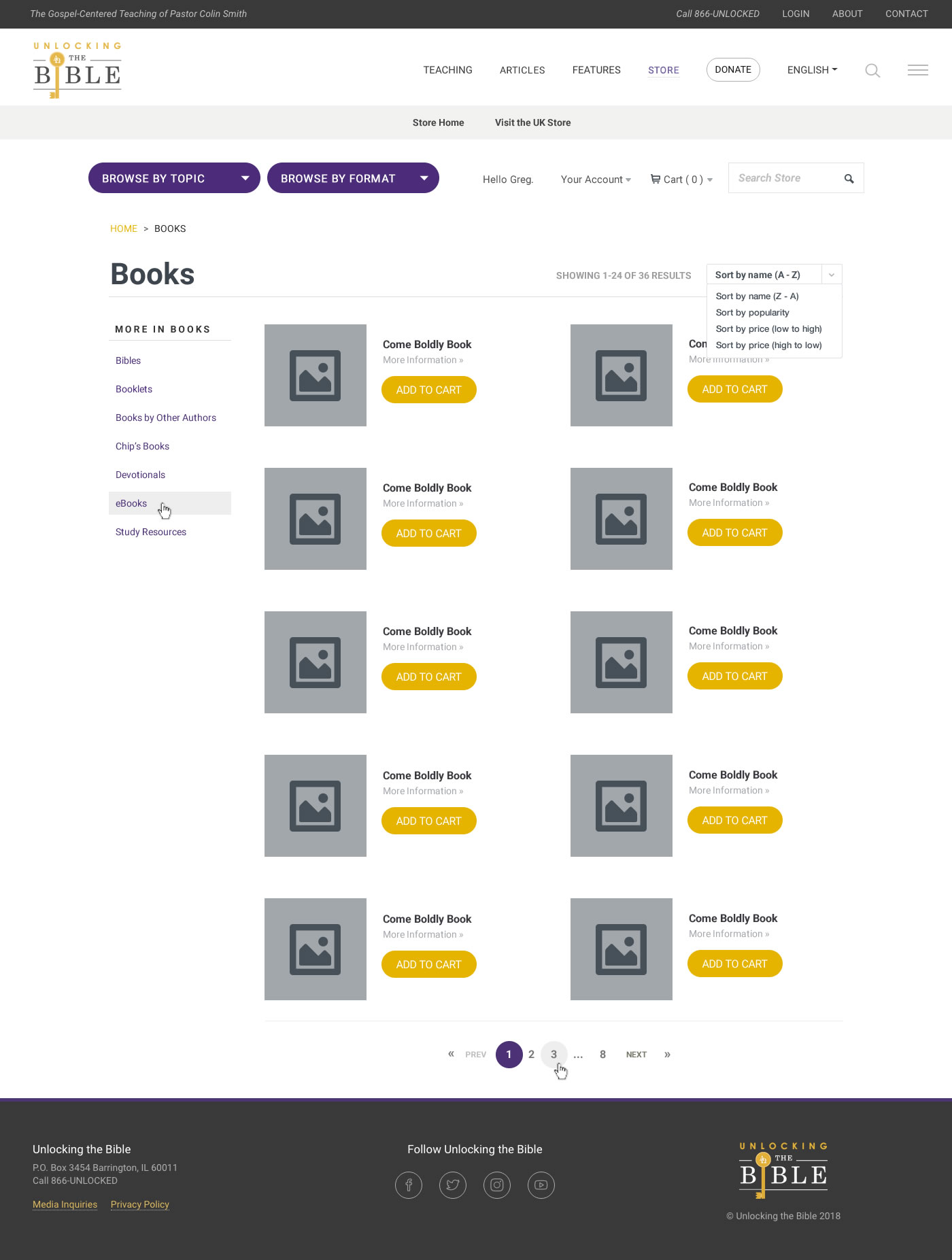The height and width of the screenshot is (1260, 952).
Task: Open the Teaching nav item
Action: pyautogui.click(x=447, y=70)
